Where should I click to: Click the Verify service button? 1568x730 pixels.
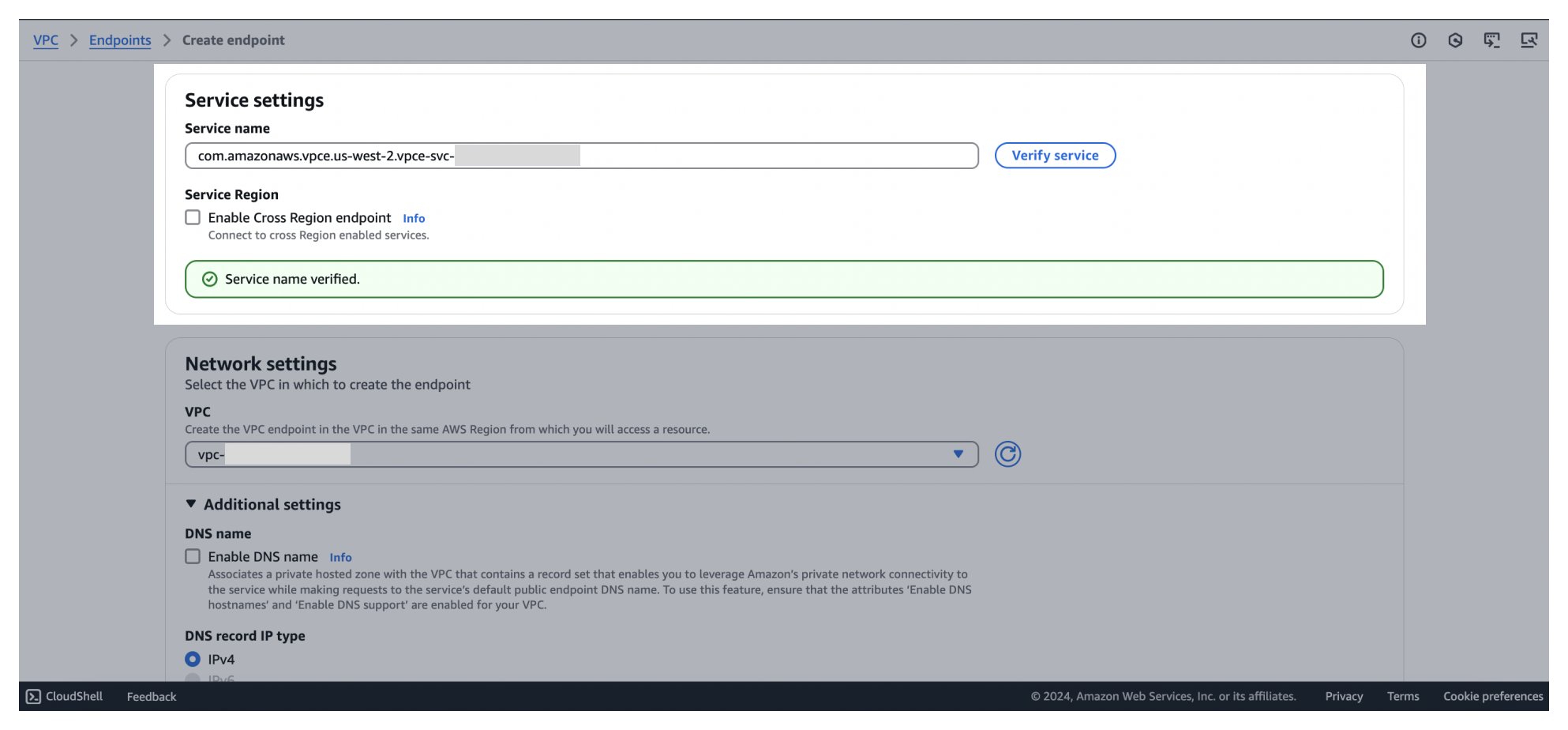1055,155
